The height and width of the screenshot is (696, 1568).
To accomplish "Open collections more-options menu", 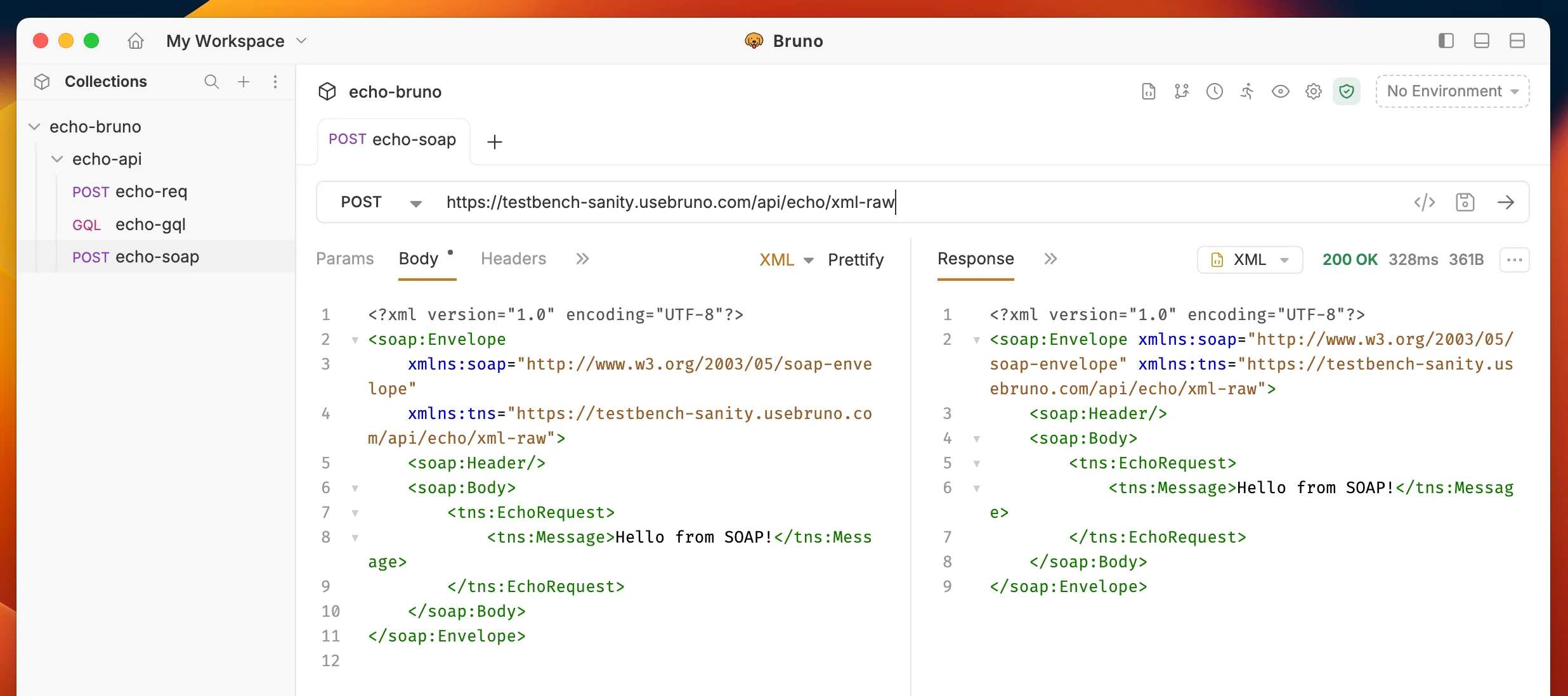I will pyautogui.click(x=275, y=82).
